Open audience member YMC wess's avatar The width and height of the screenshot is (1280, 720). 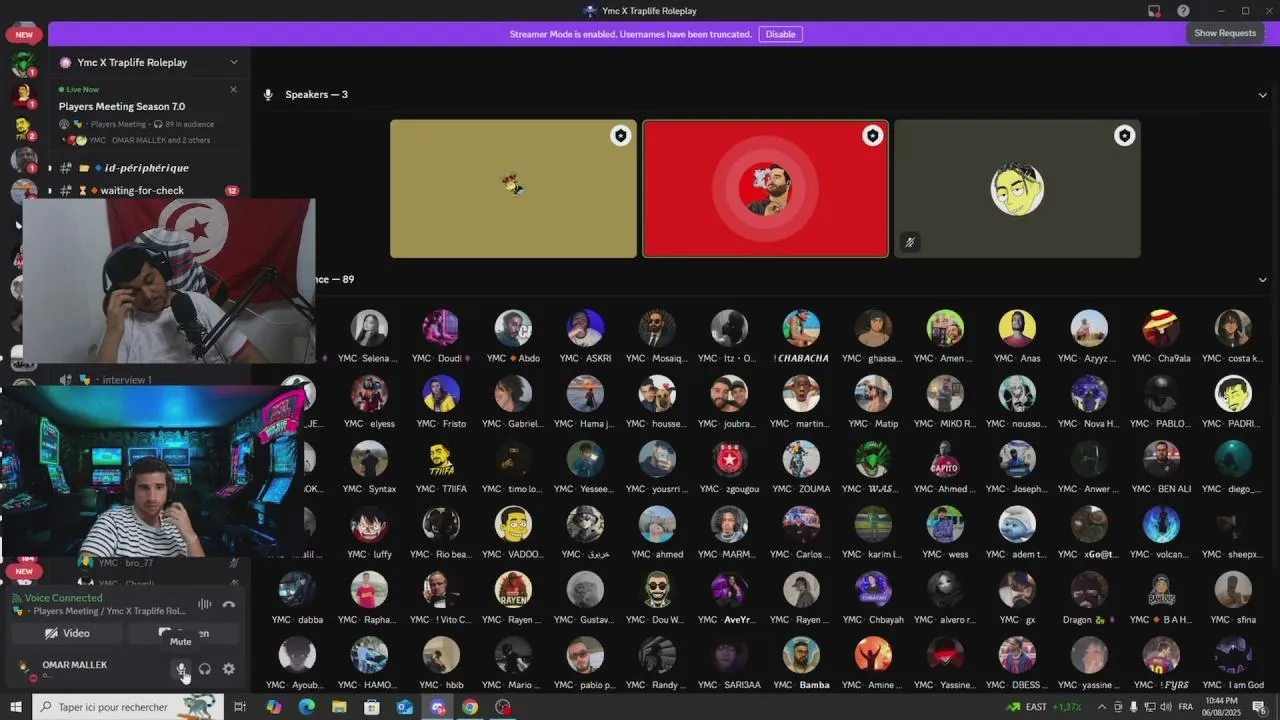tap(945, 524)
